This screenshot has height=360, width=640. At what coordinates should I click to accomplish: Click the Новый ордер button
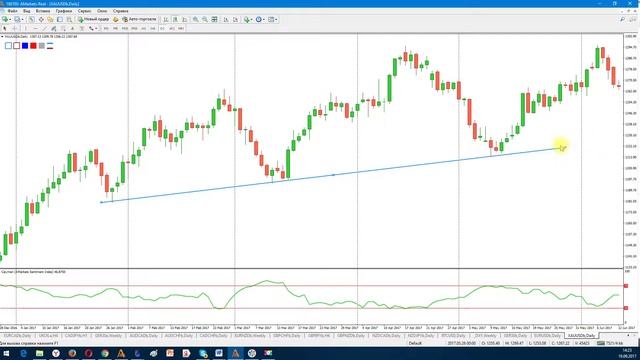[x=94, y=19]
